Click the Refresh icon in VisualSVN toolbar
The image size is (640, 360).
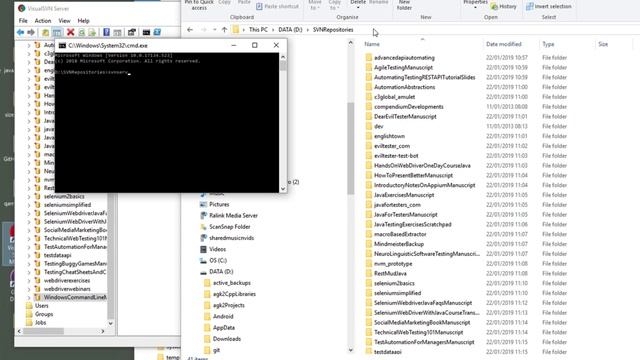point(82,32)
